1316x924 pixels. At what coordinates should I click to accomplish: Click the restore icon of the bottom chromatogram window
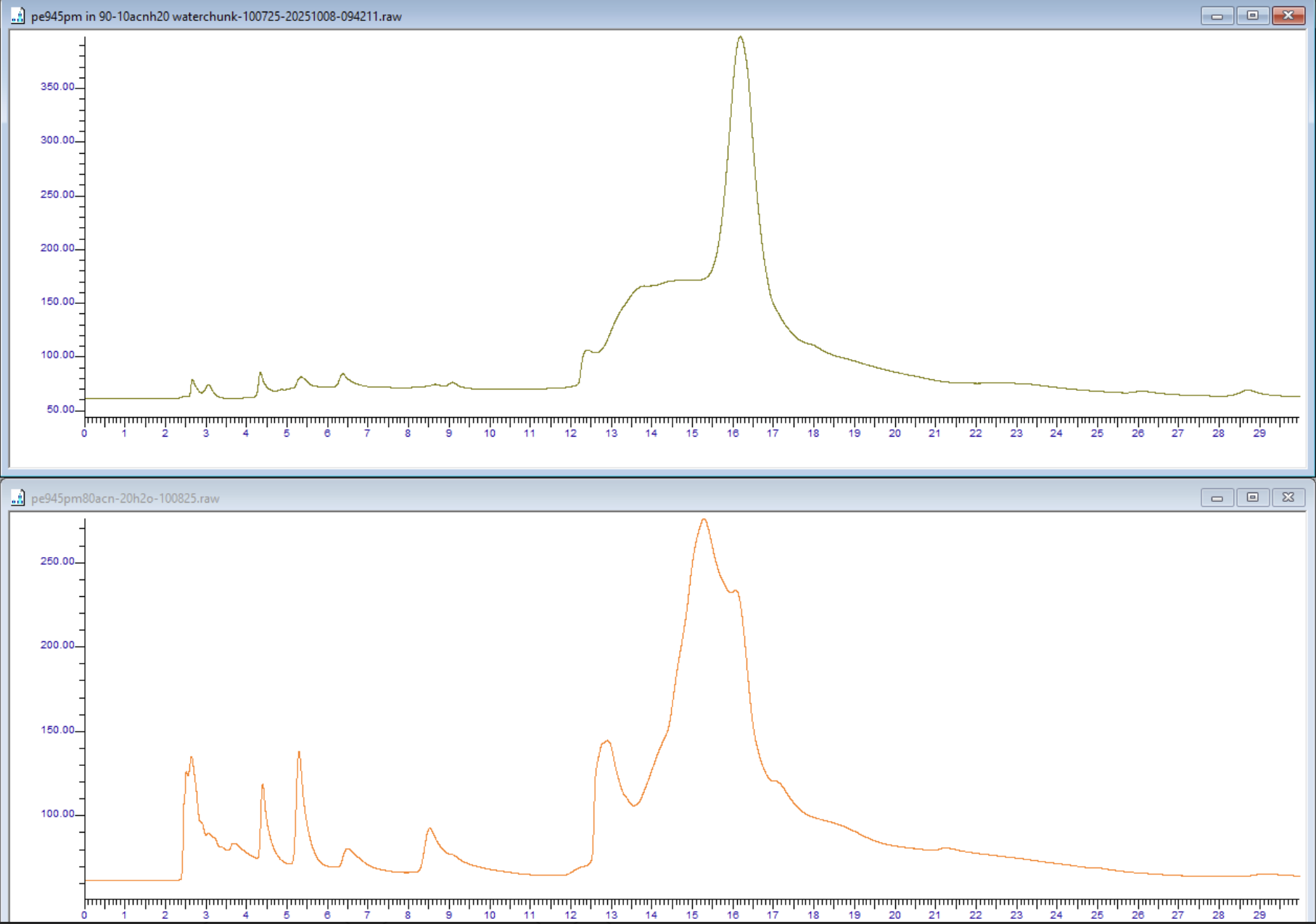1252,498
